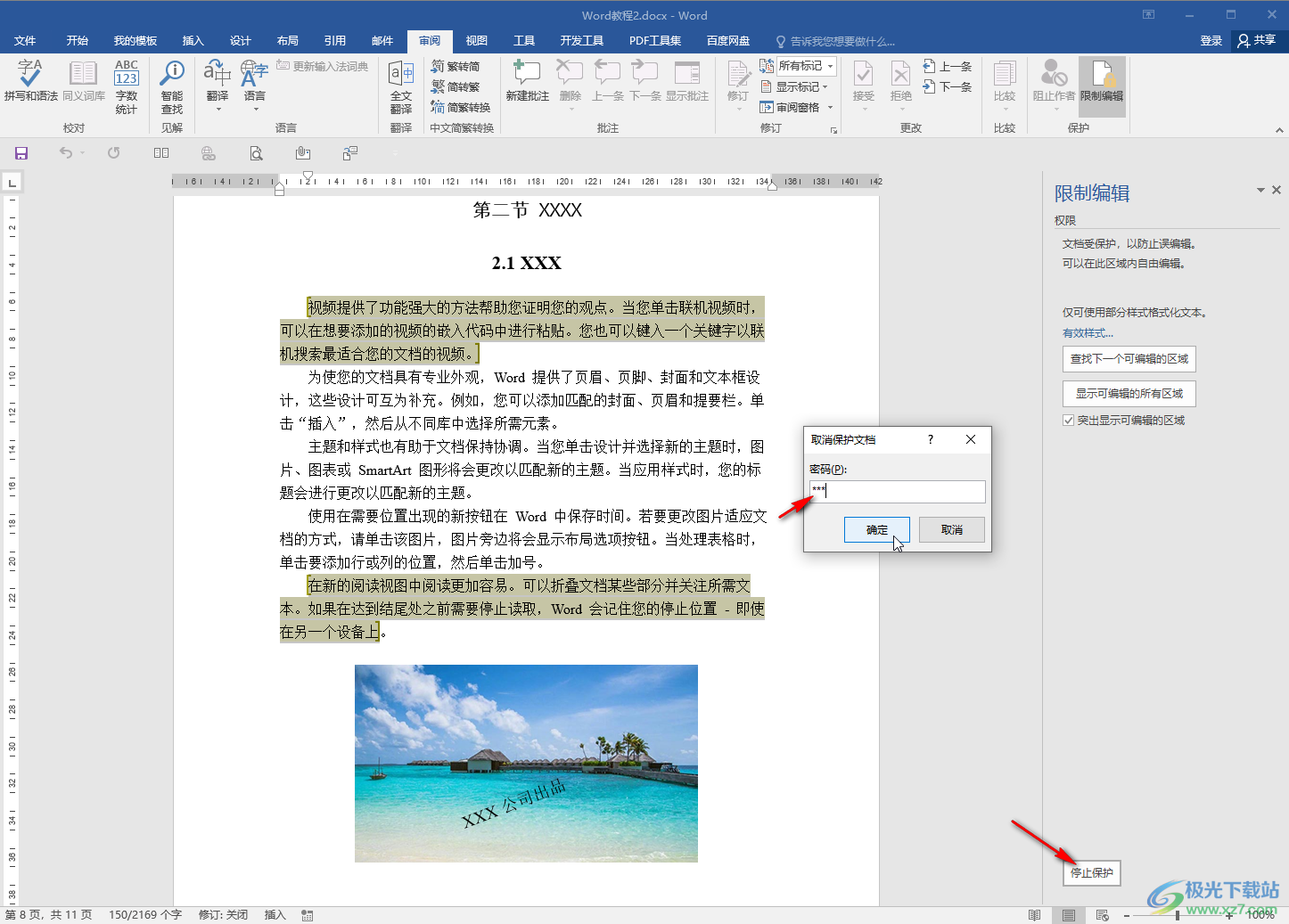Confirm the password with 确定 button
This screenshot has height=924, width=1289.
[x=877, y=529]
